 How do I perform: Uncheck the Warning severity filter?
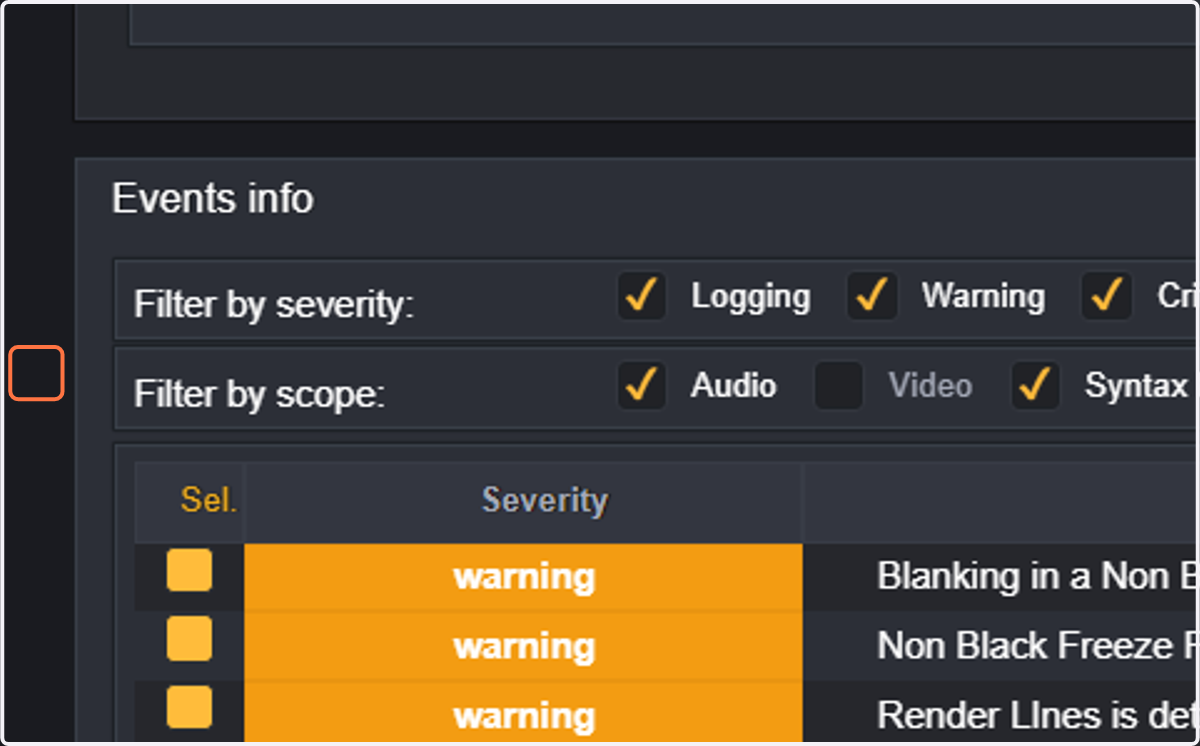pos(872,296)
